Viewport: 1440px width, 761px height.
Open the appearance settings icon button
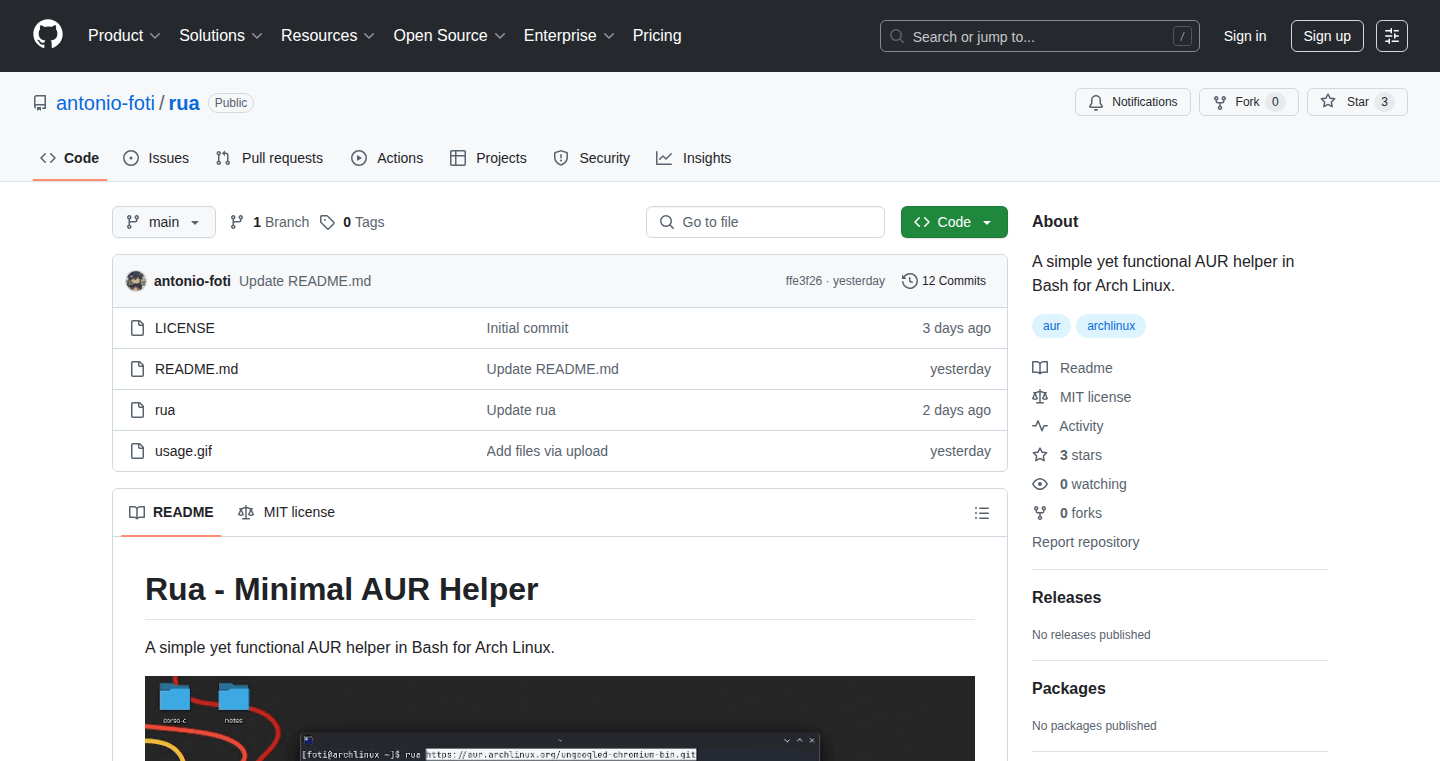[1392, 36]
